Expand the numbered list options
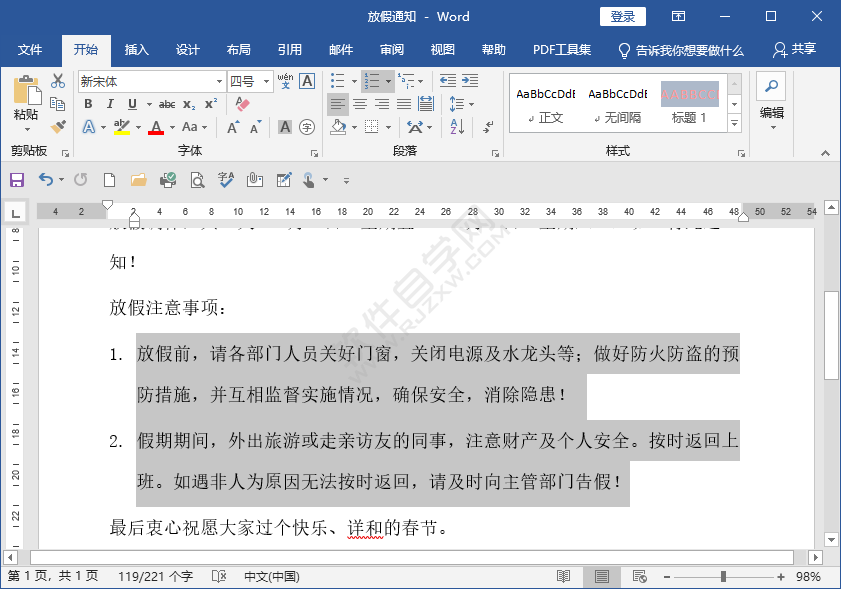This screenshot has height=589, width=841. [388, 81]
